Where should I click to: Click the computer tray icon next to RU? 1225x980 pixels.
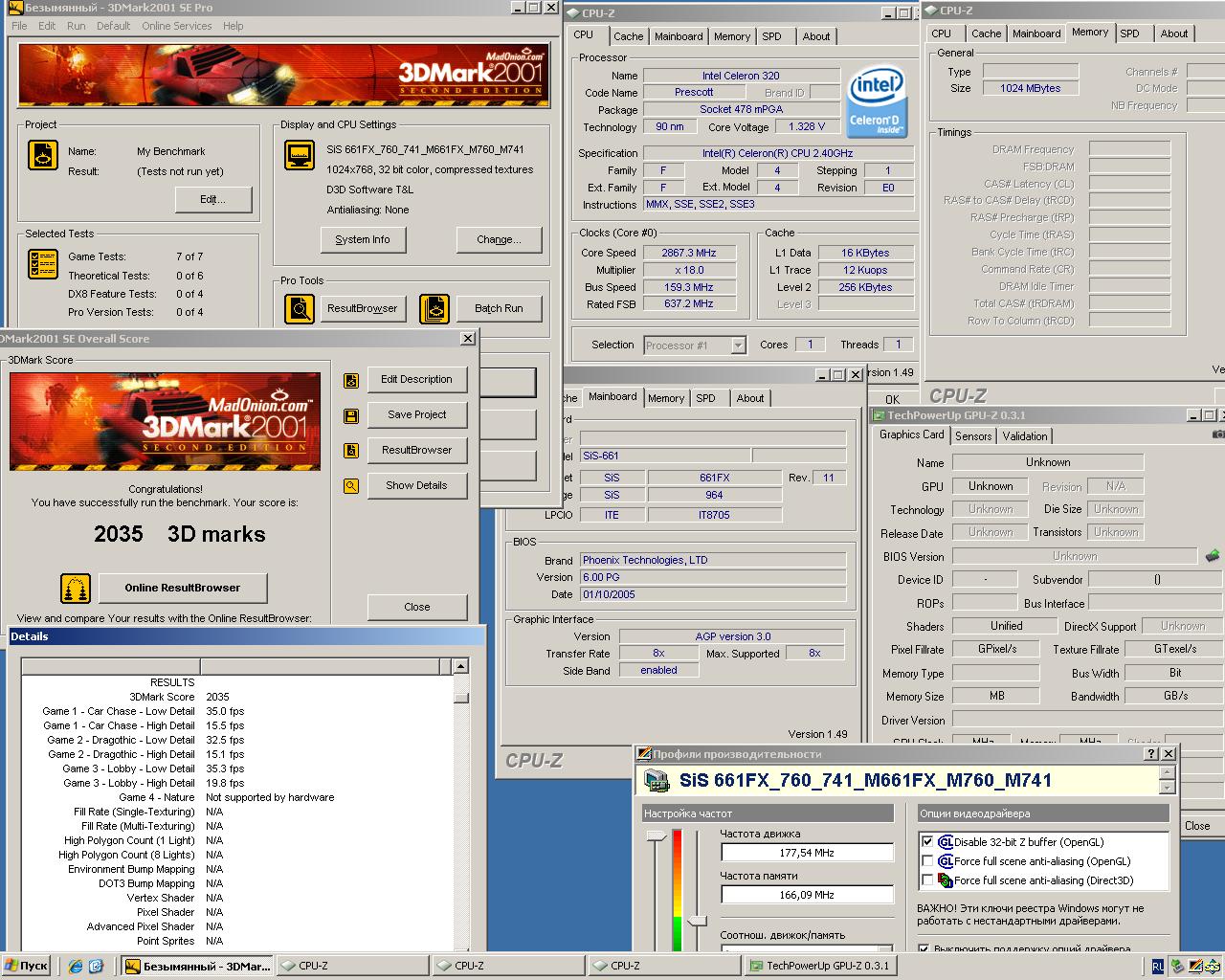pyautogui.click(x=1177, y=967)
